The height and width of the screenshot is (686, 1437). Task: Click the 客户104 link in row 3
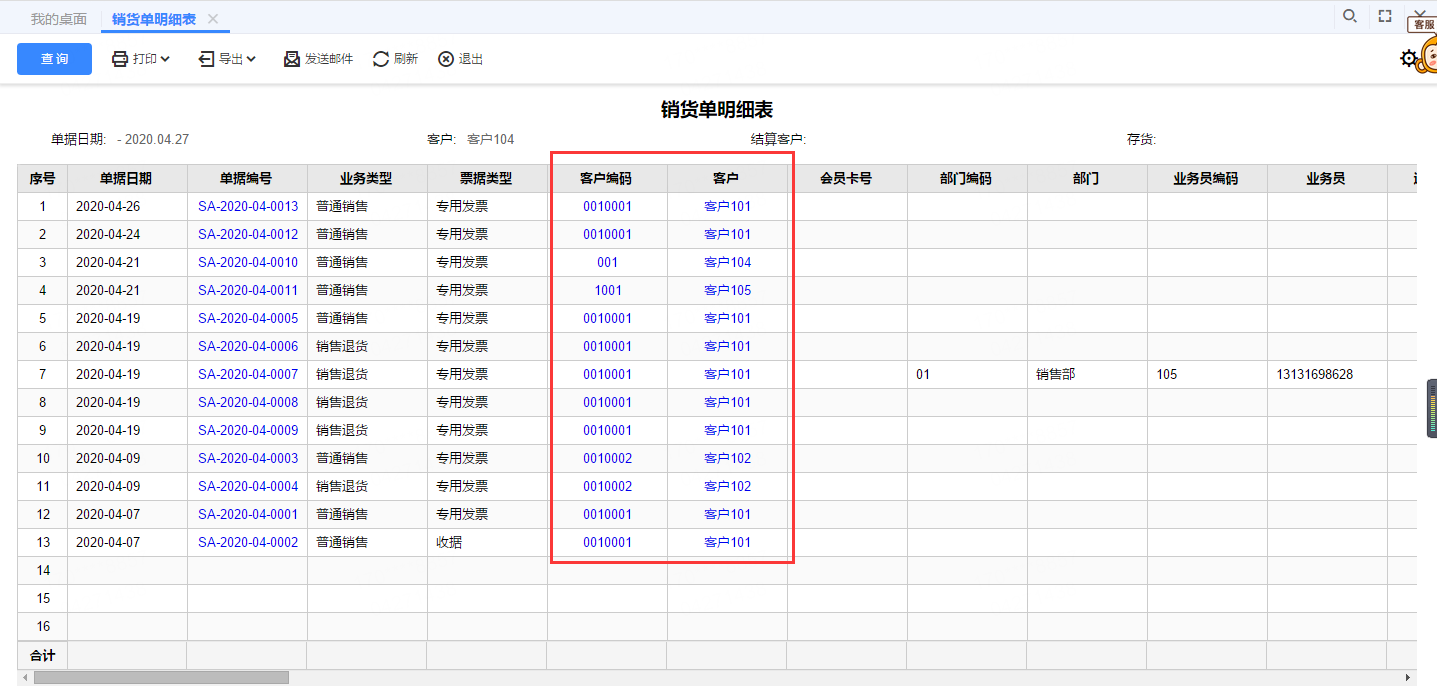(x=727, y=263)
